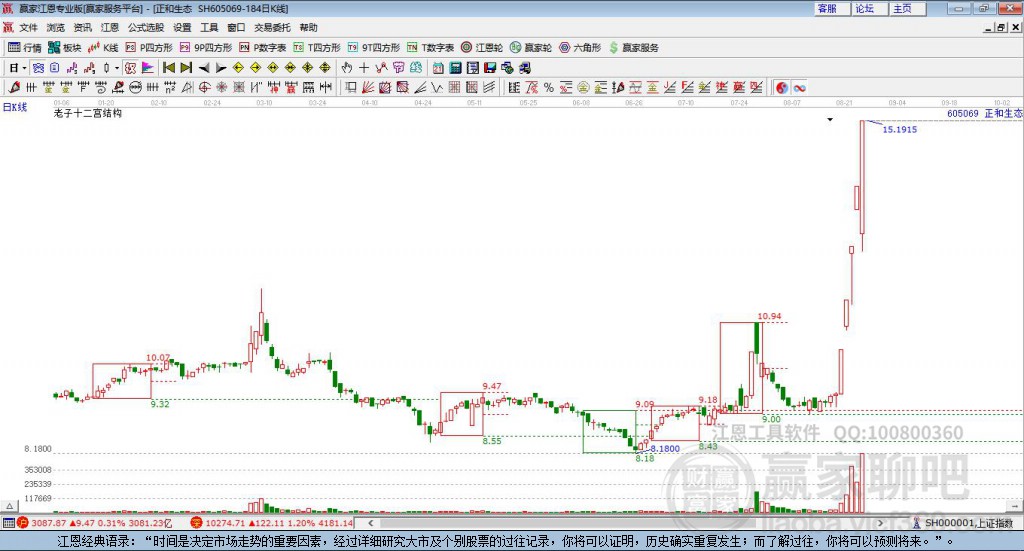
Task: Open the 公式选股 menu
Action: coord(146,27)
